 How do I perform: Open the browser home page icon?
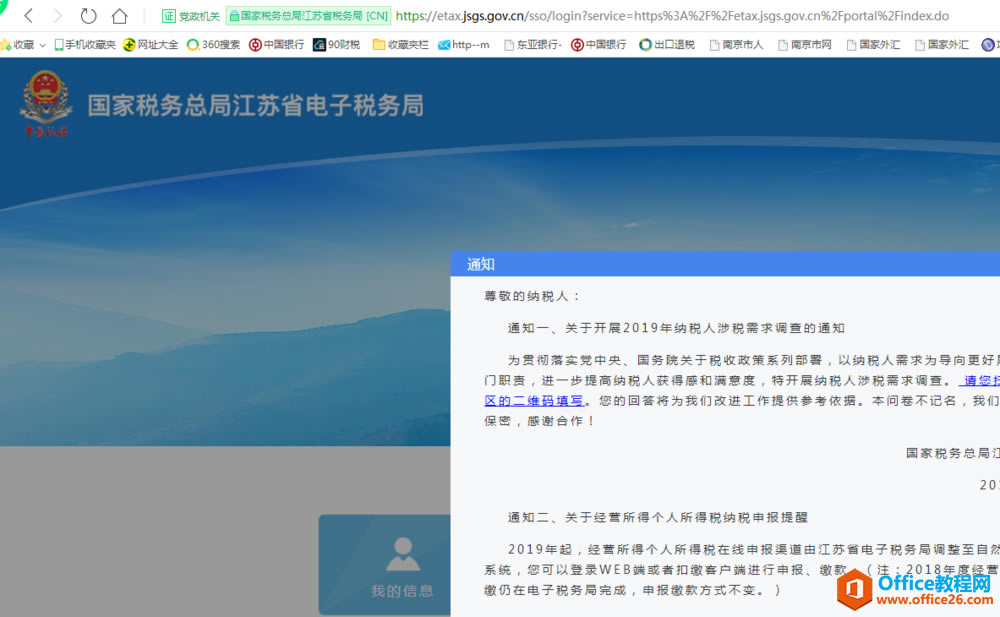point(119,15)
